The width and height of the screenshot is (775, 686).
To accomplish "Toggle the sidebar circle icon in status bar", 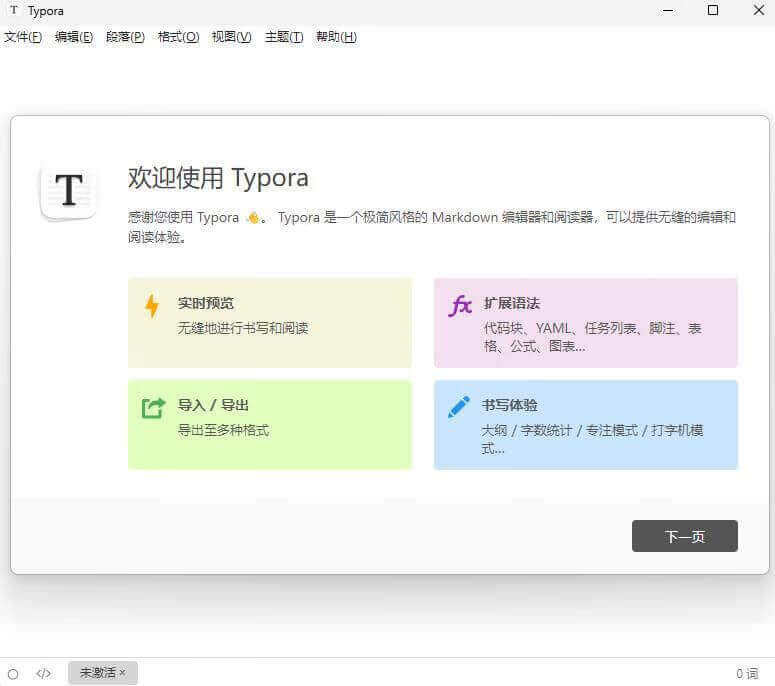I will click(13, 674).
